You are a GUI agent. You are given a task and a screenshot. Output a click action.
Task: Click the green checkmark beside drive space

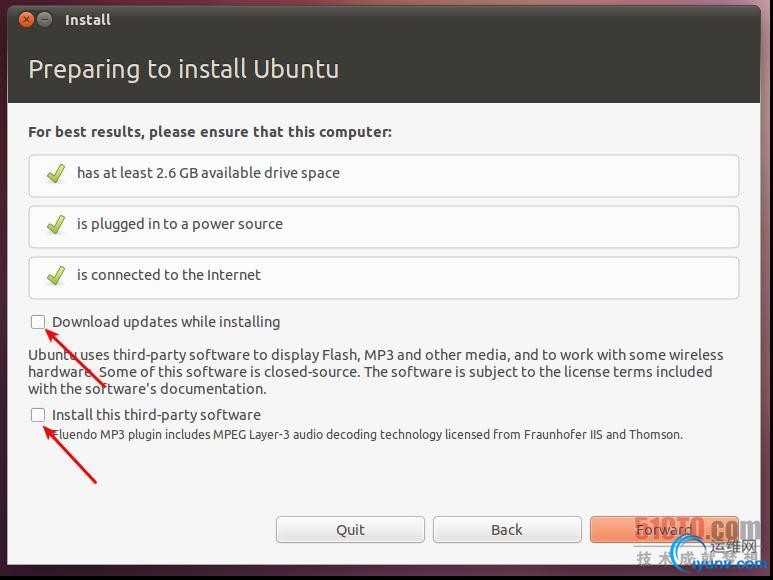(56, 174)
